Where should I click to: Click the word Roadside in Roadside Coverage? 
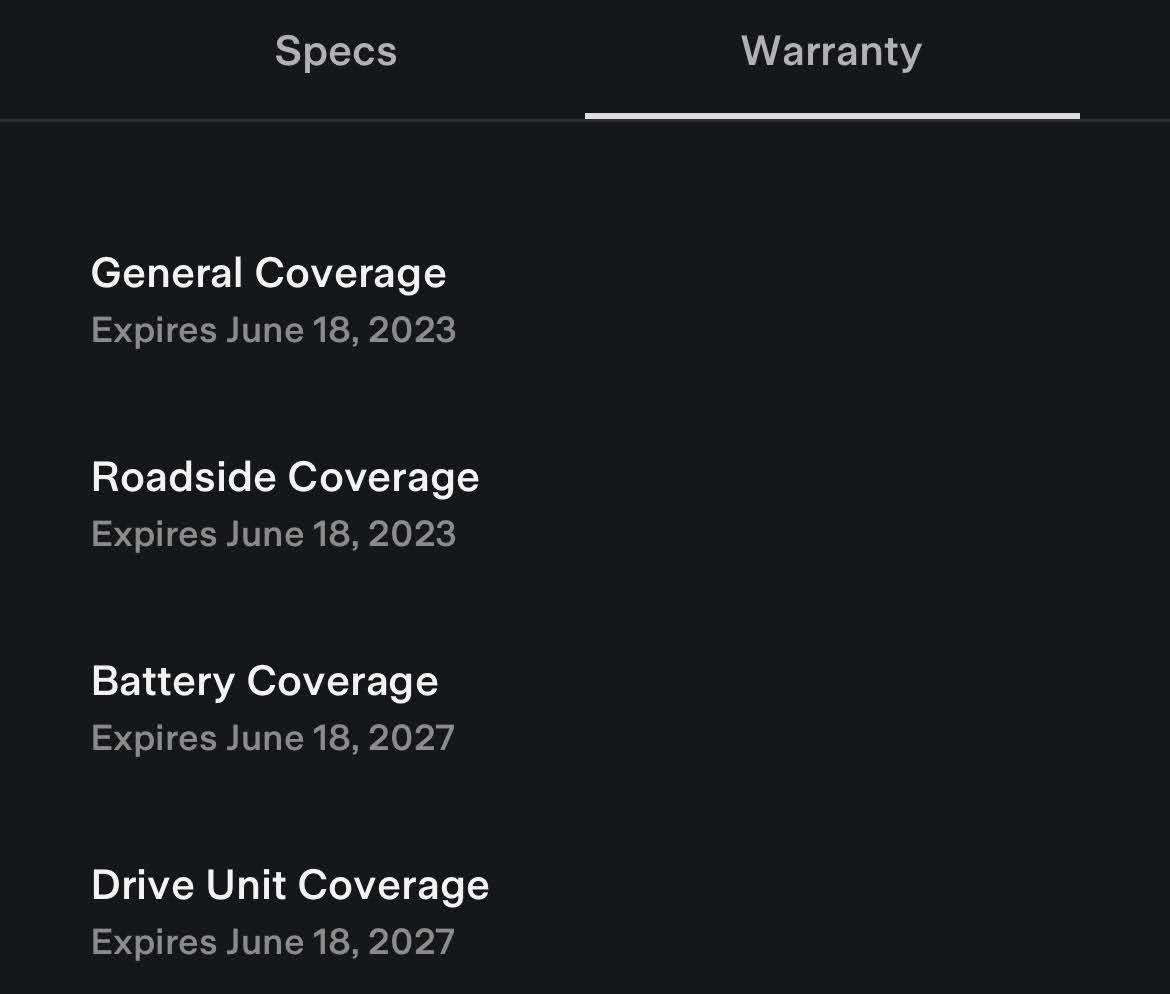[183, 477]
